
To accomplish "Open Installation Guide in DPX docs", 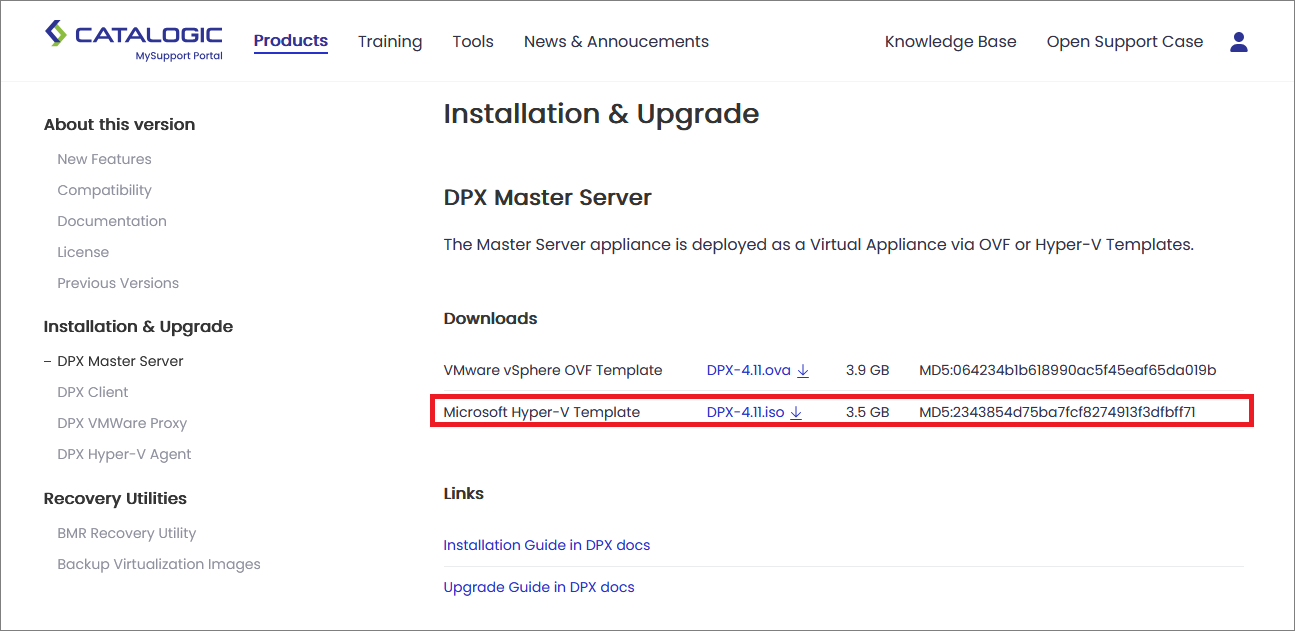I will [546, 545].
